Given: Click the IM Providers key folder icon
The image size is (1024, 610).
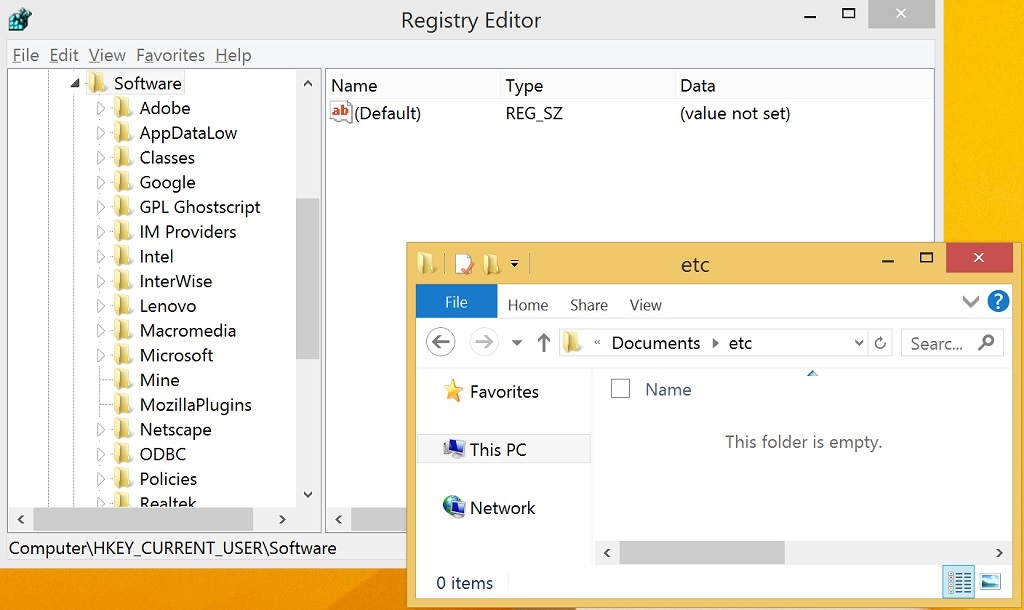Looking at the screenshot, I should 123,232.
